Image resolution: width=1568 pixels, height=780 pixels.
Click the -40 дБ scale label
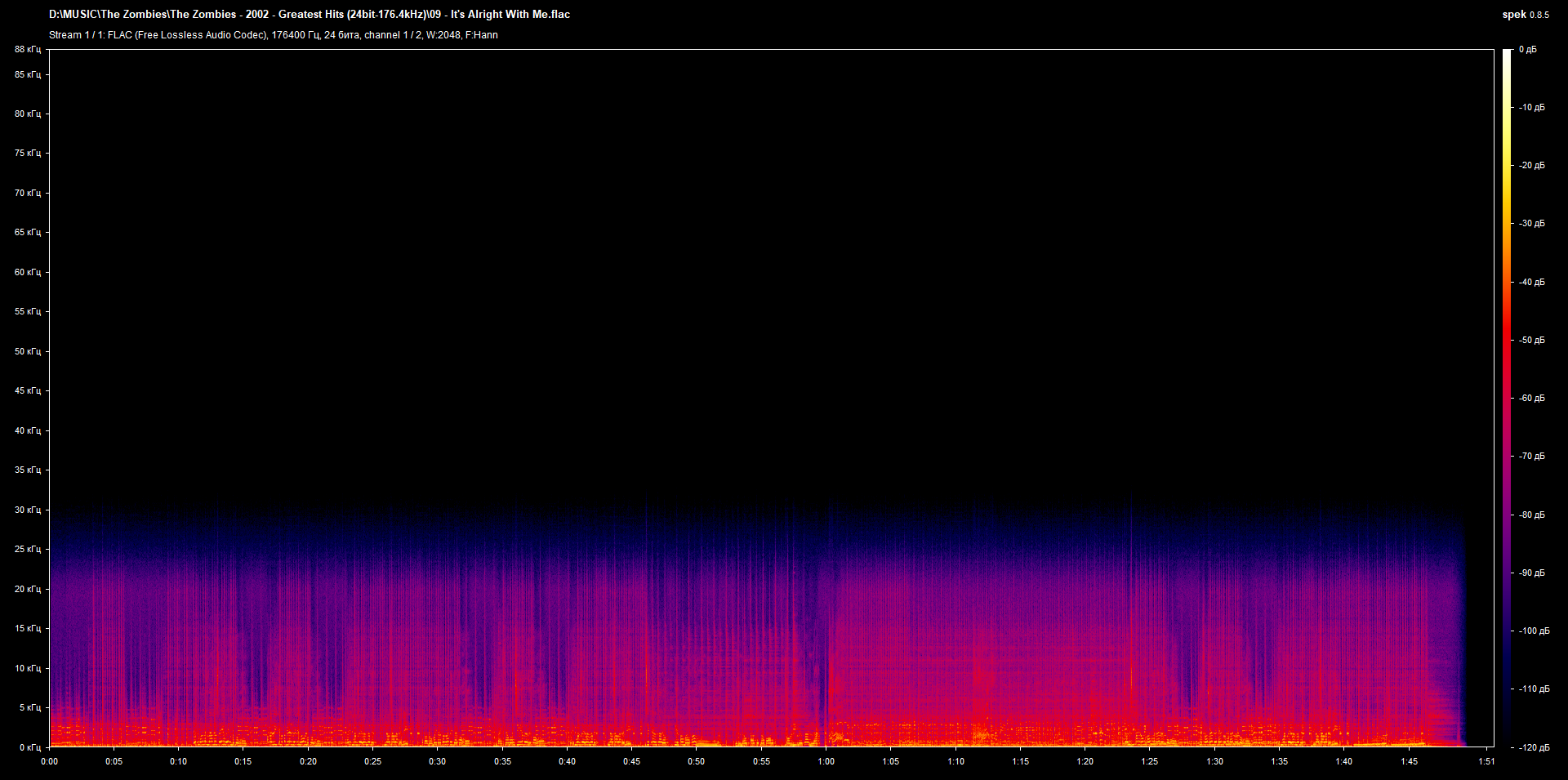pyautogui.click(x=1532, y=282)
